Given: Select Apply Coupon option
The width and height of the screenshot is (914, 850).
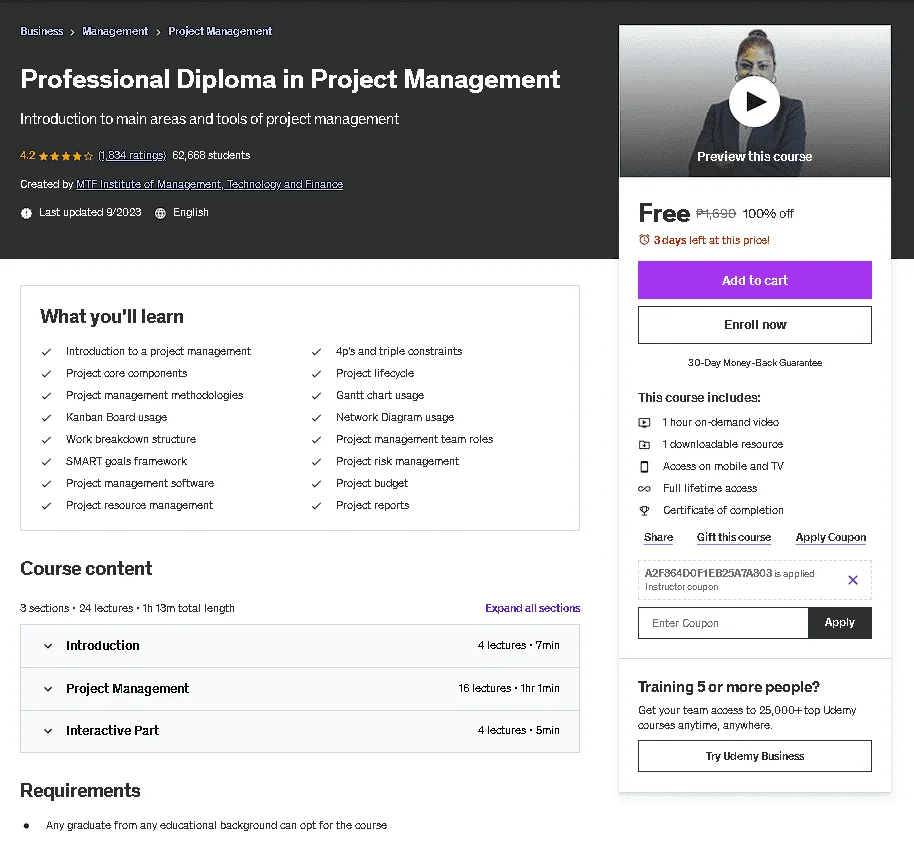Looking at the screenshot, I should (x=831, y=538).
